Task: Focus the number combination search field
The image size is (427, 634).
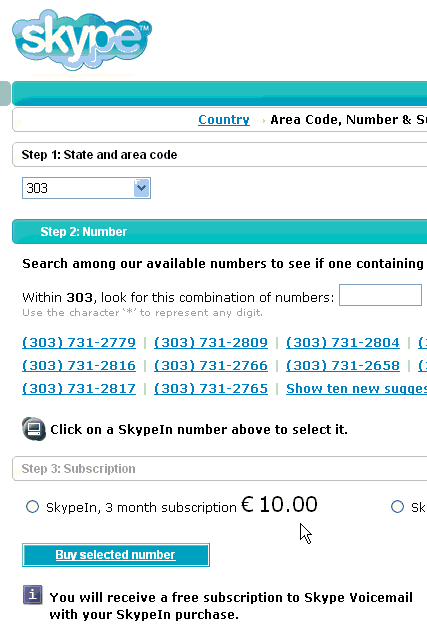Action: (x=380, y=295)
